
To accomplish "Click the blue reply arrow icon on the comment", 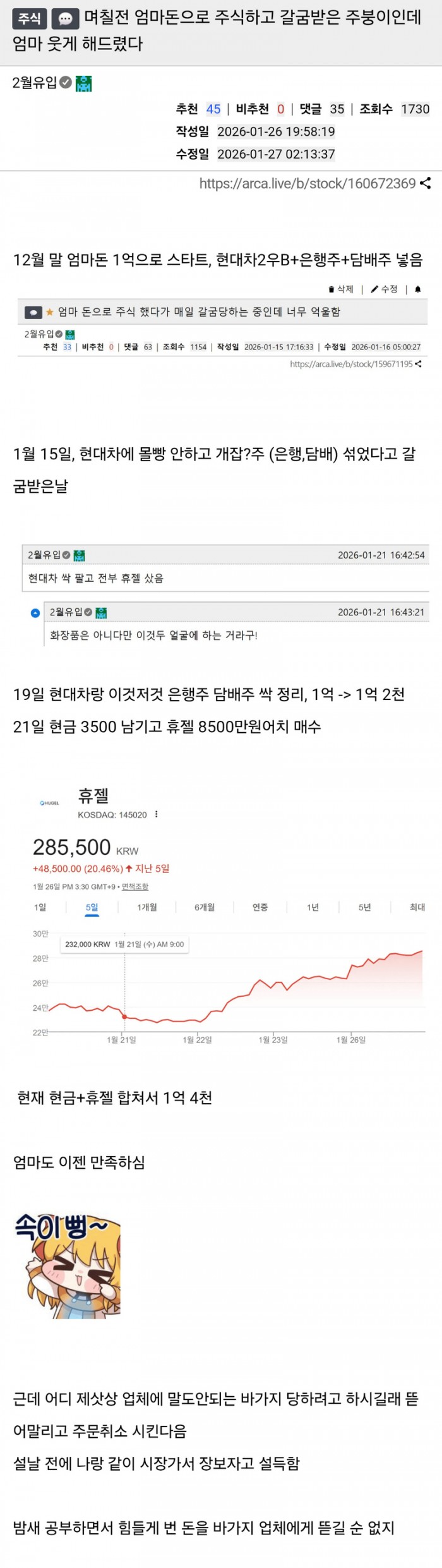I will [x=35, y=613].
